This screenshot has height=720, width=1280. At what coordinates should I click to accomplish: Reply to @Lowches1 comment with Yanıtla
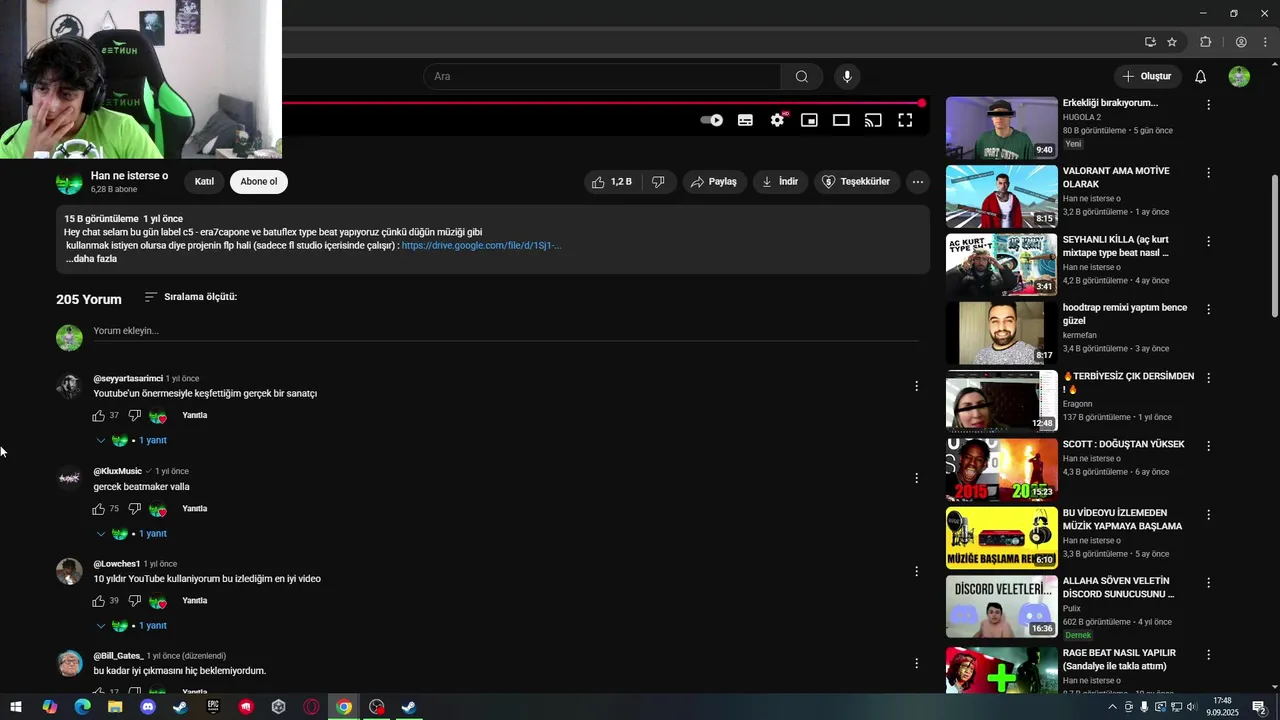click(195, 601)
